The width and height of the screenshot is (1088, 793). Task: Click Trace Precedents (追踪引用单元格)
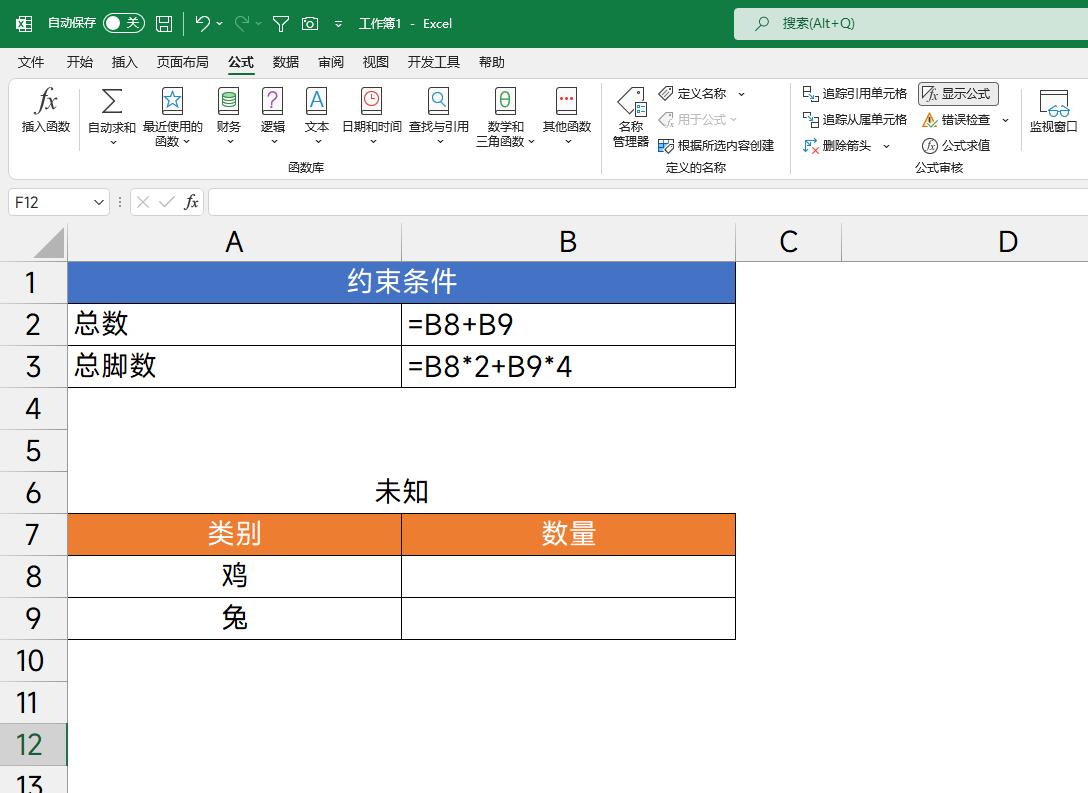pos(855,94)
